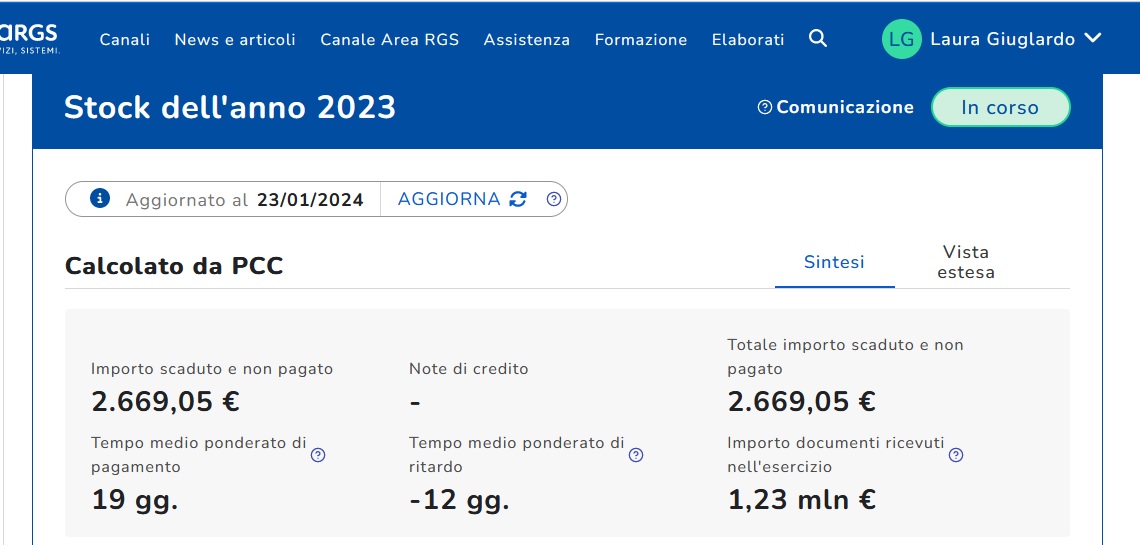This screenshot has height=545, width=1140.
Task: Open the Formazione section
Action: tap(641, 40)
